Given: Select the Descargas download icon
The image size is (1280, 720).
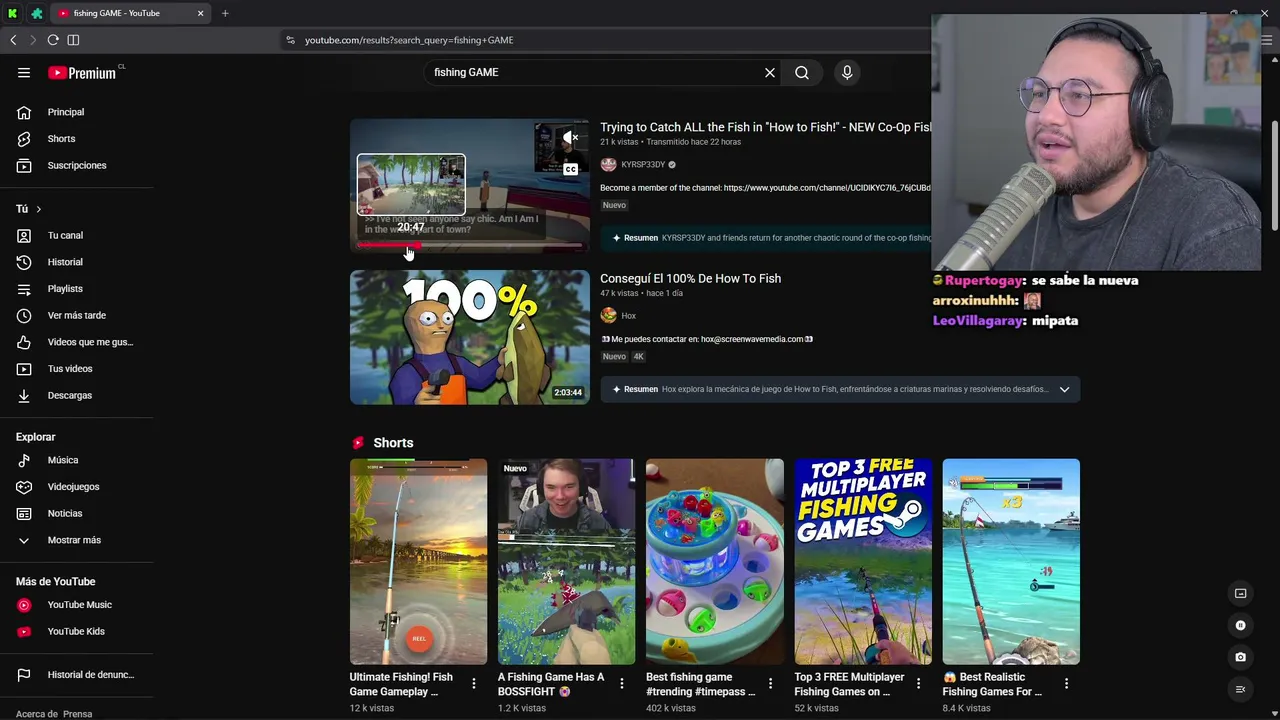Looking at the screenshot, I should [x=24, y=395].
